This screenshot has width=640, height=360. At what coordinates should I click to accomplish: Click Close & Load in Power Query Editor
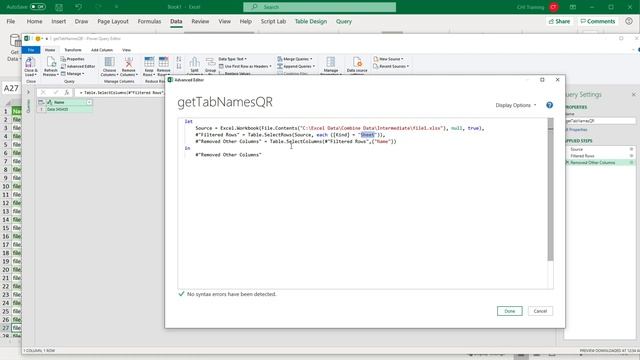pos(30,67)
